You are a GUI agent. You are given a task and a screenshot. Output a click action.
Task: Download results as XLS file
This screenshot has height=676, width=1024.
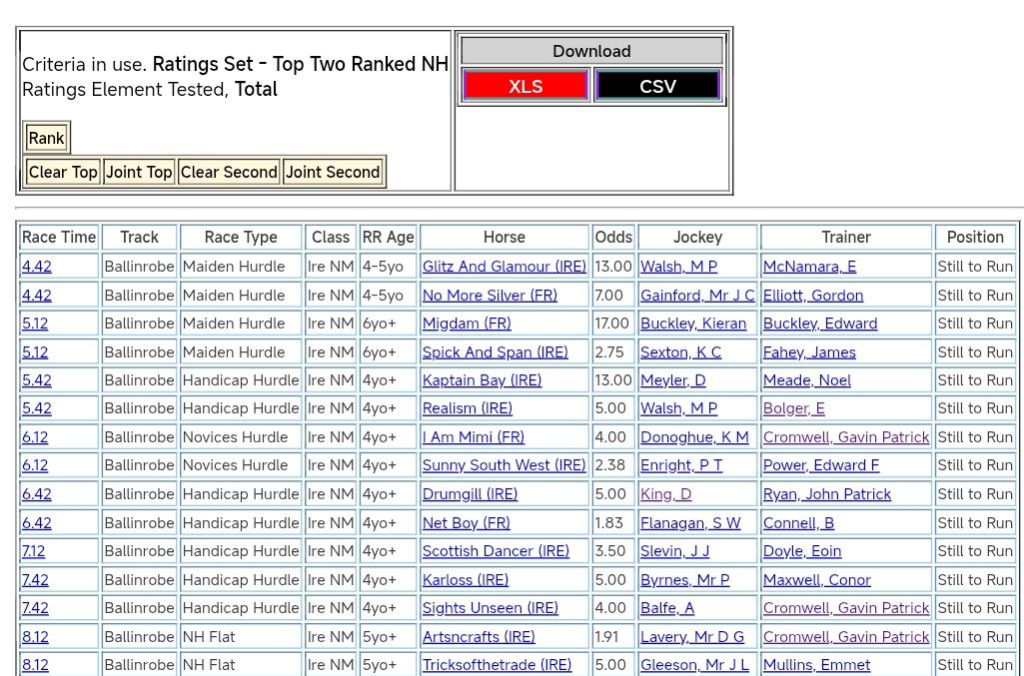(525, 86)
